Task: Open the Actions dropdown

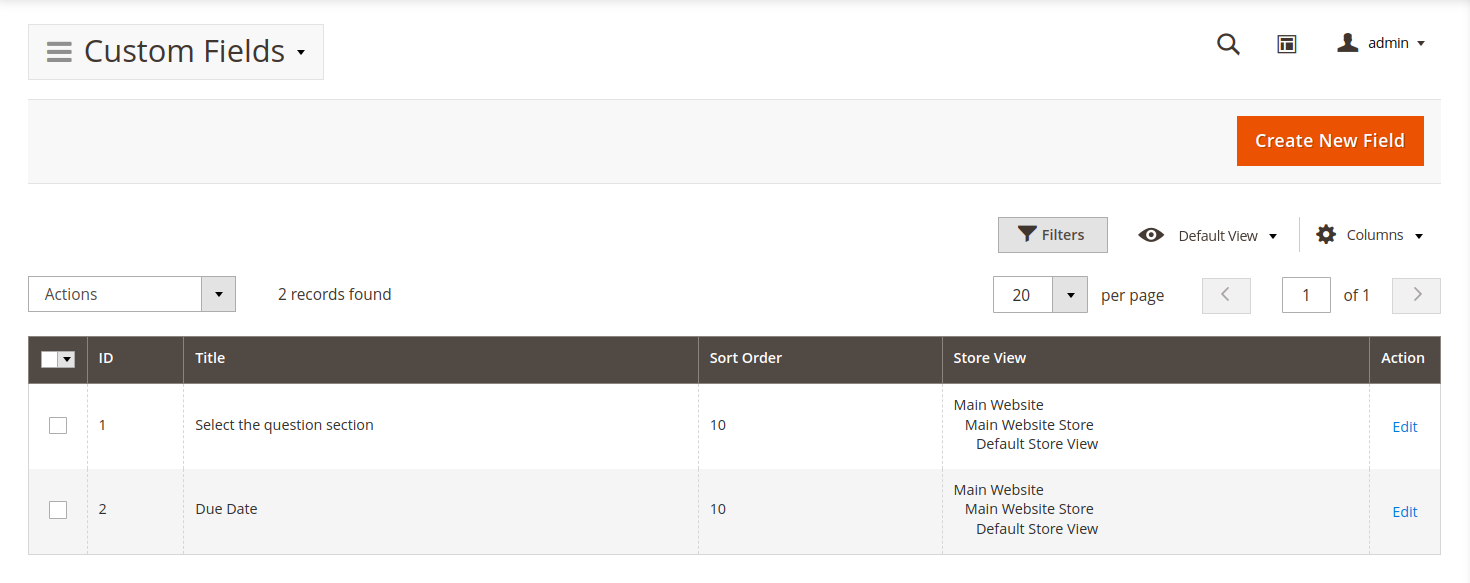Action: (x=131, y=294)
